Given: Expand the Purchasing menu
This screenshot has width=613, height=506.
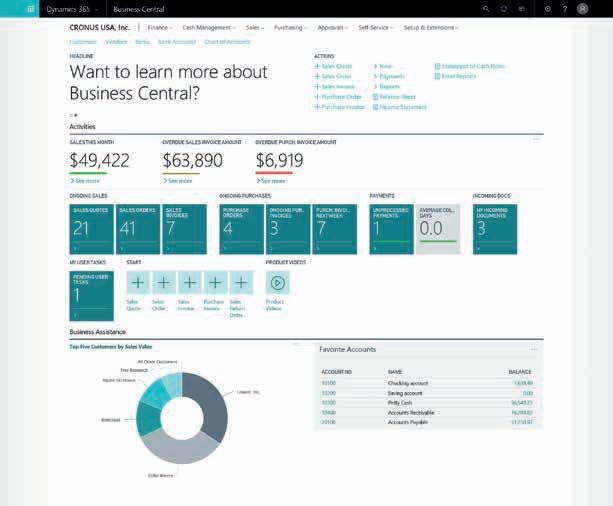Looking at the screenshot, I should click(290, 27).
